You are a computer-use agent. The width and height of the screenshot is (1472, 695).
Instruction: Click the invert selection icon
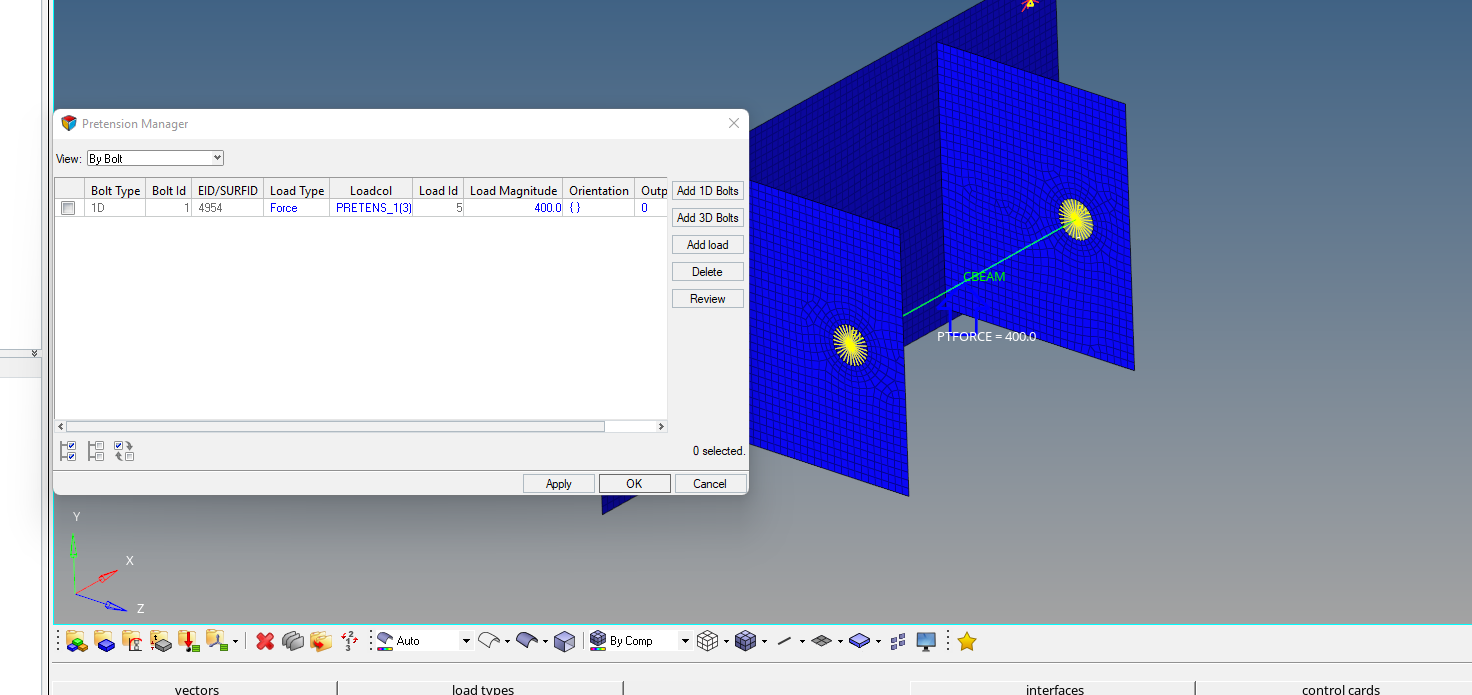(124, 451)
